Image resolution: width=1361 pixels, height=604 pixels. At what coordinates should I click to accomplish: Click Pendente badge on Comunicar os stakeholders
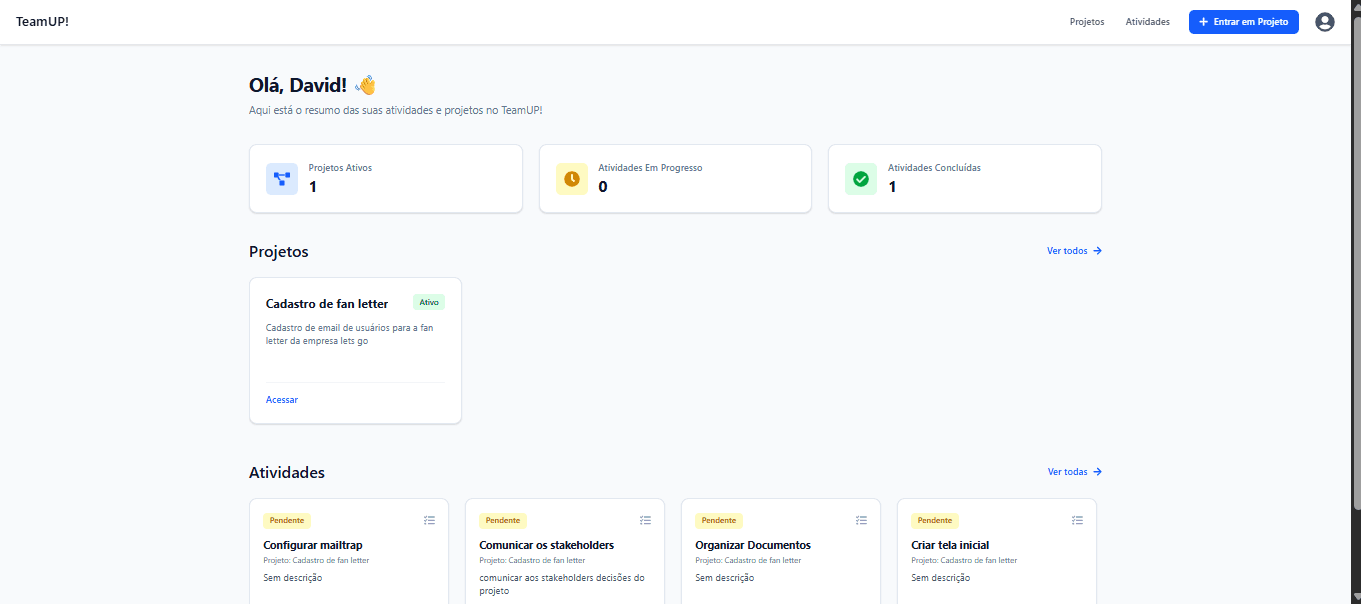pyautogui.click(x=503, y=521)
